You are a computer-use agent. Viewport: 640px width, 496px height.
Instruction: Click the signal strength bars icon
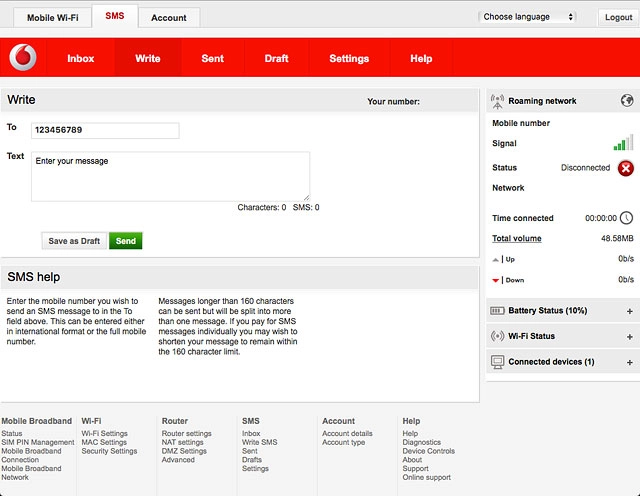[x=623, y=143]
